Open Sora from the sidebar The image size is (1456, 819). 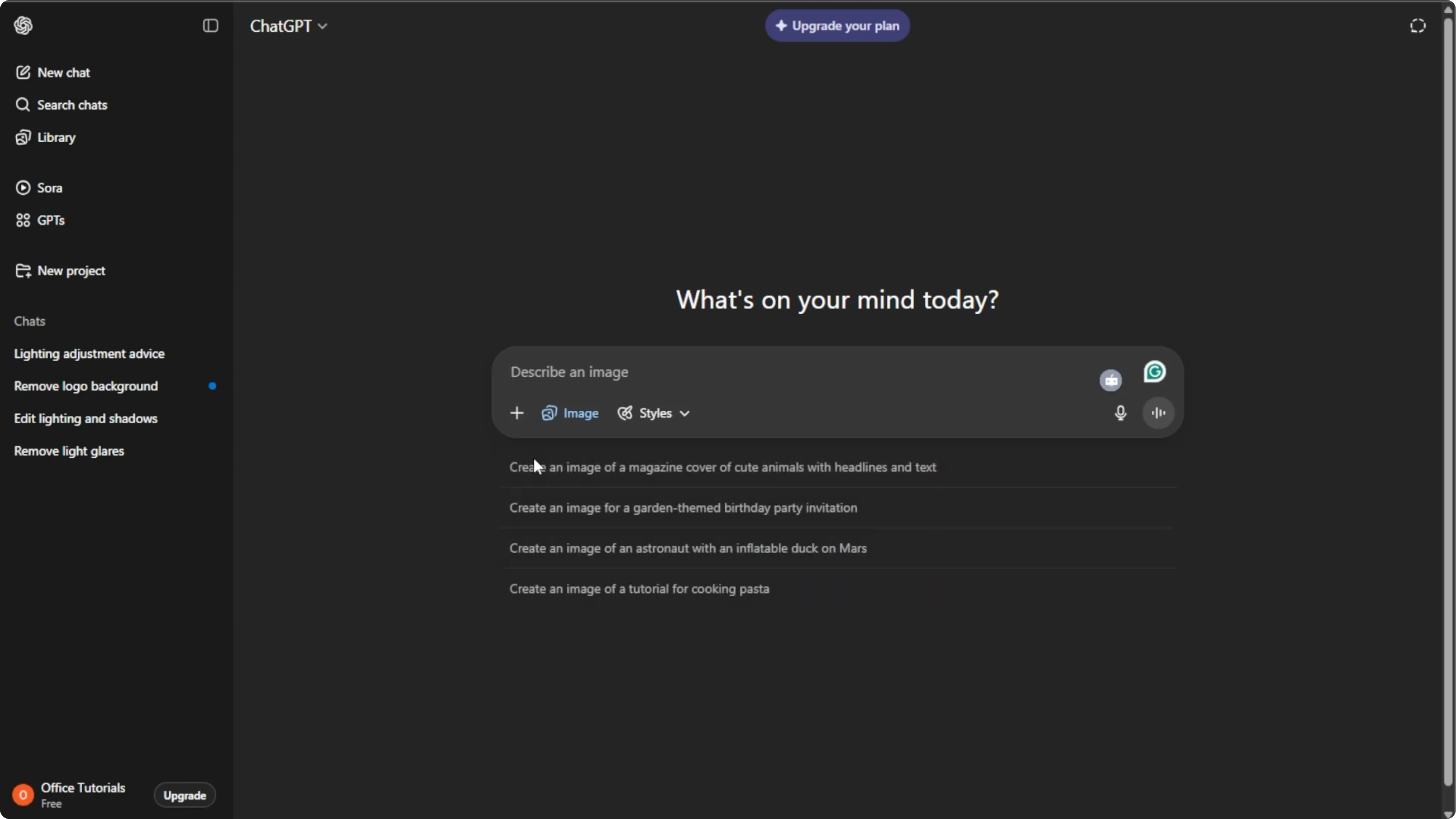click(x=38, y=188)
